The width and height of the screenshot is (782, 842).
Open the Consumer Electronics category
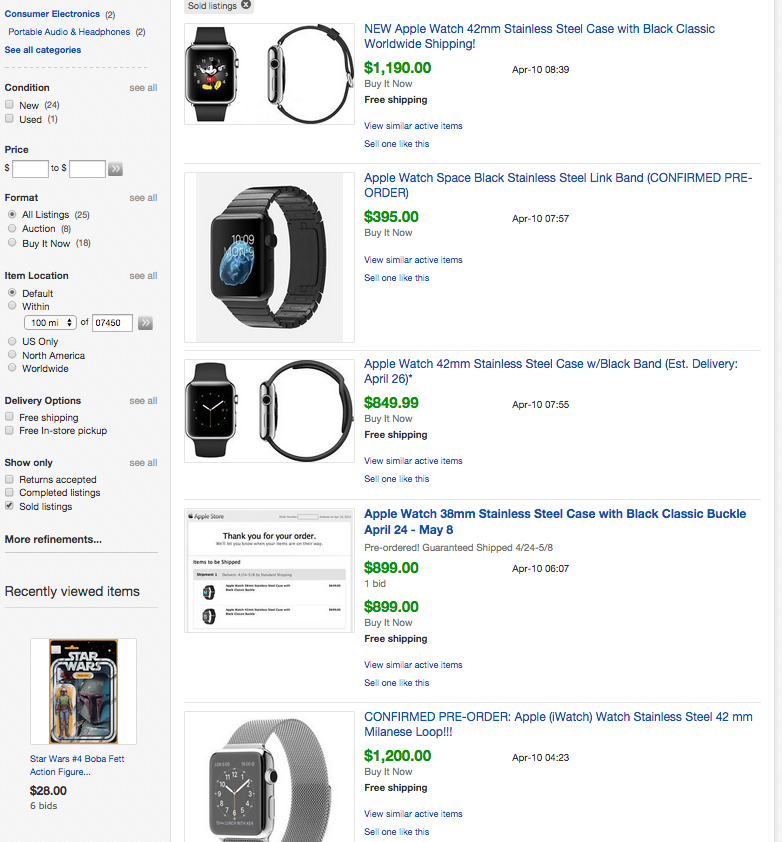[x=52, y=14]
